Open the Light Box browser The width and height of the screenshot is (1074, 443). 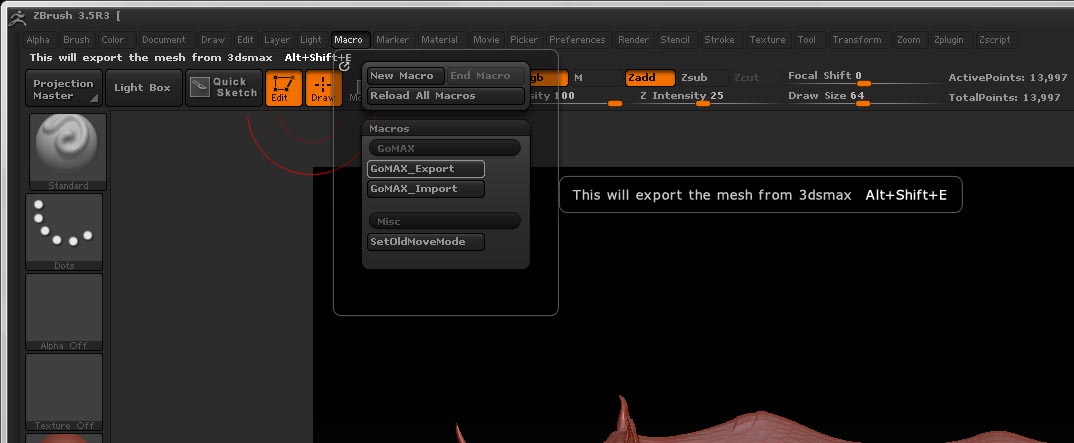coord(142,88)
